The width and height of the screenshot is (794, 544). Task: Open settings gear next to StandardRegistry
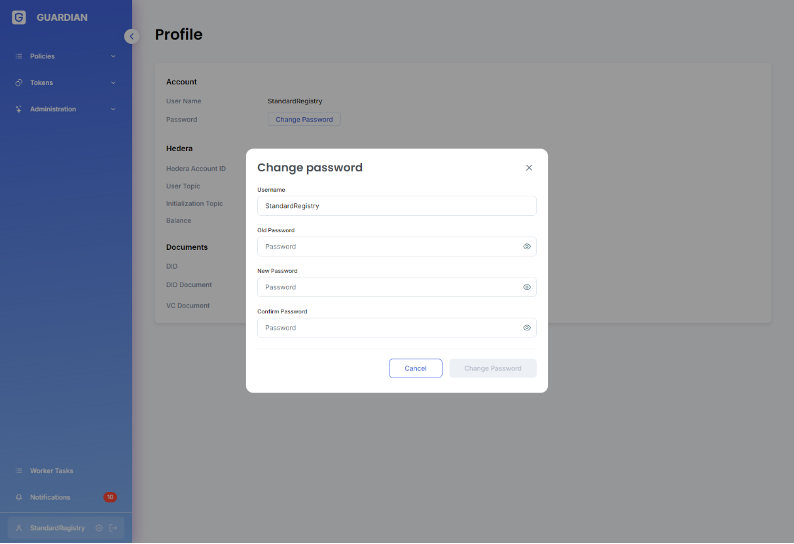pyautogui.click(x=98, y=527)
